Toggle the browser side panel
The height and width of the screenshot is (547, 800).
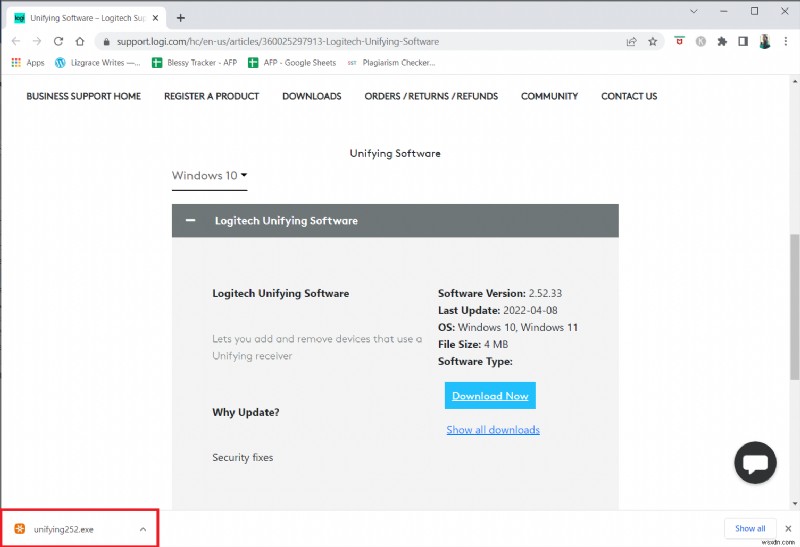point(743,42)
